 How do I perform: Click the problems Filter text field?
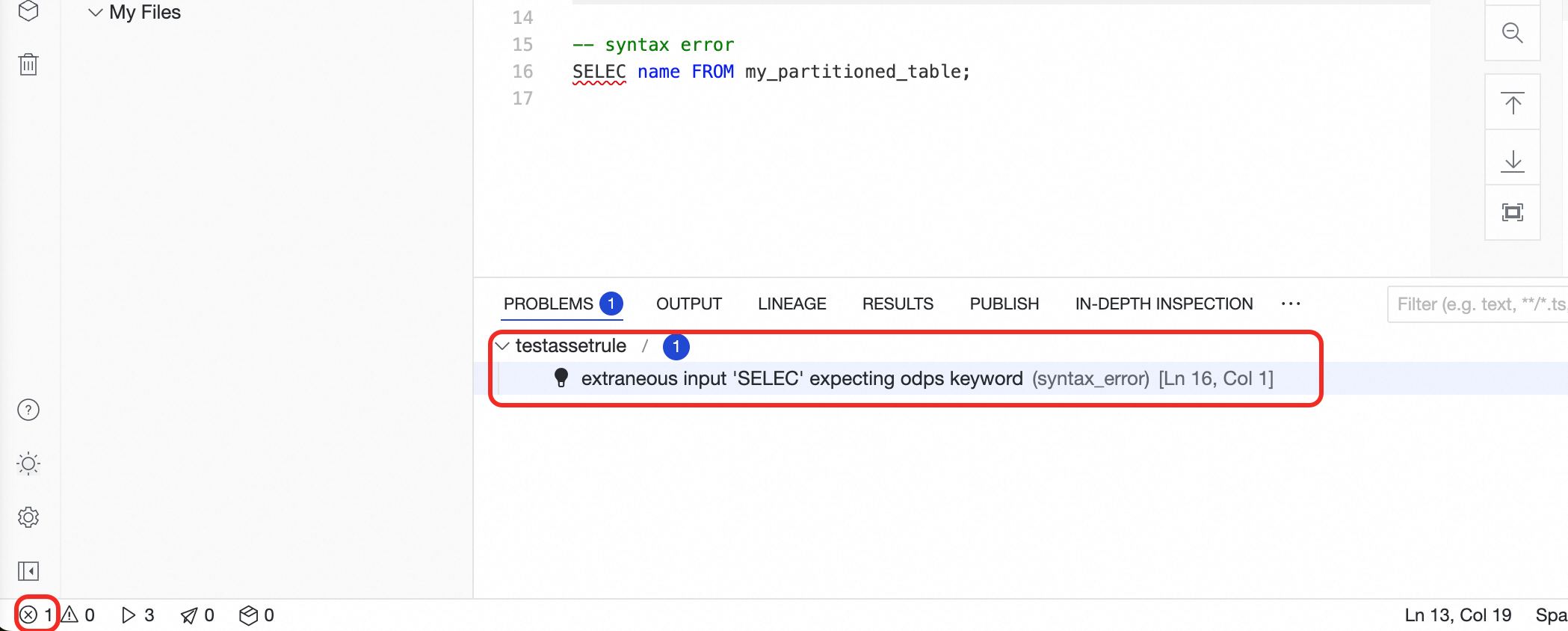point(1478,304)
